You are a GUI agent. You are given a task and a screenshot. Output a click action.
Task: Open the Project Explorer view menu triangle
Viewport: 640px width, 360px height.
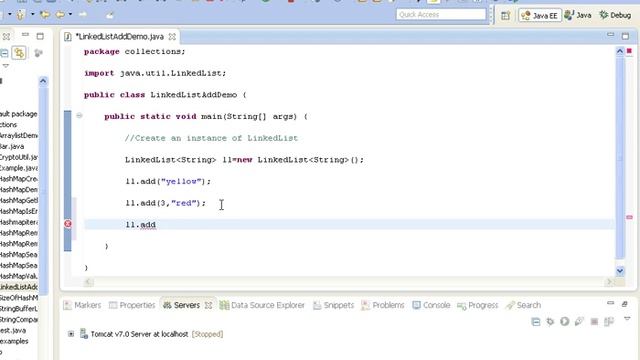6,66
